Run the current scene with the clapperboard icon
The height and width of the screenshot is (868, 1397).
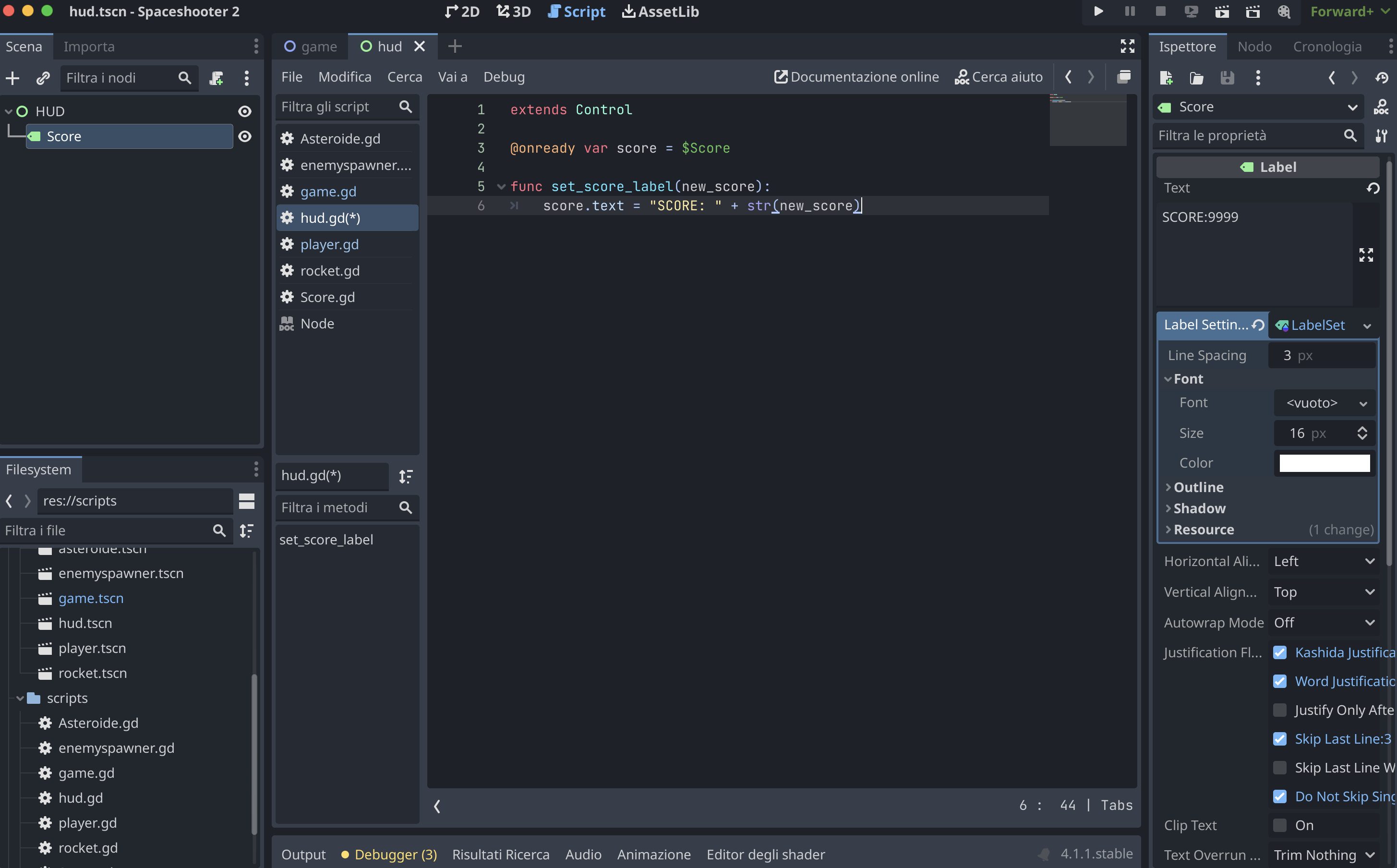(1223, 12)
